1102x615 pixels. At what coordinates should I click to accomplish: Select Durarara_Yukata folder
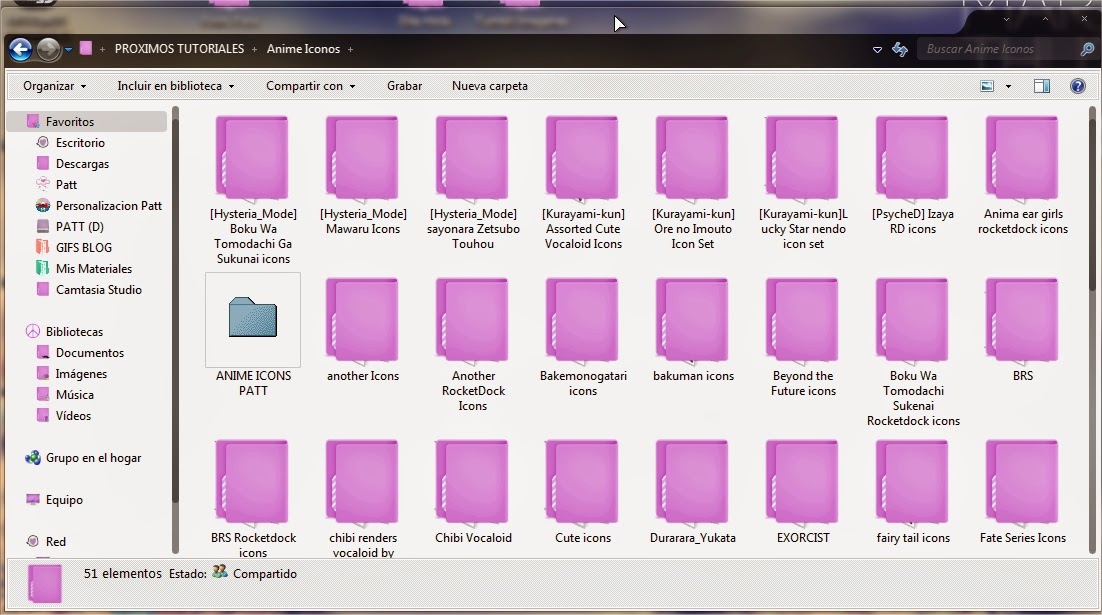[x=693, y=491]
